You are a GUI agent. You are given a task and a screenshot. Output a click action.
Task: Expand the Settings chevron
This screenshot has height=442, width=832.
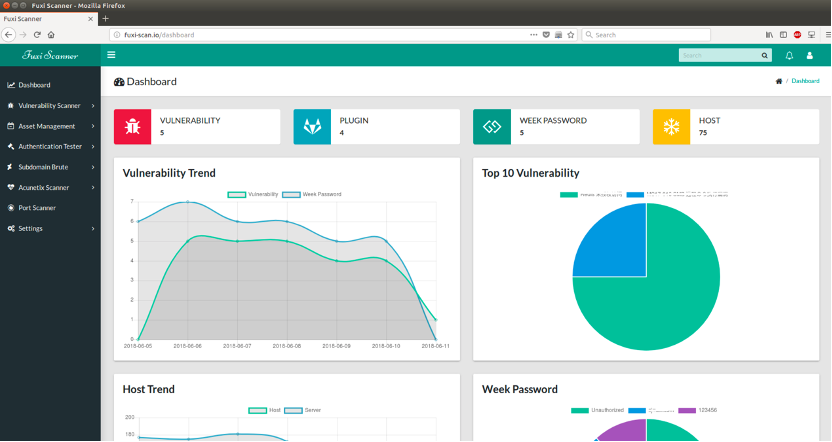pyautogui.click(x=93, y=229)
